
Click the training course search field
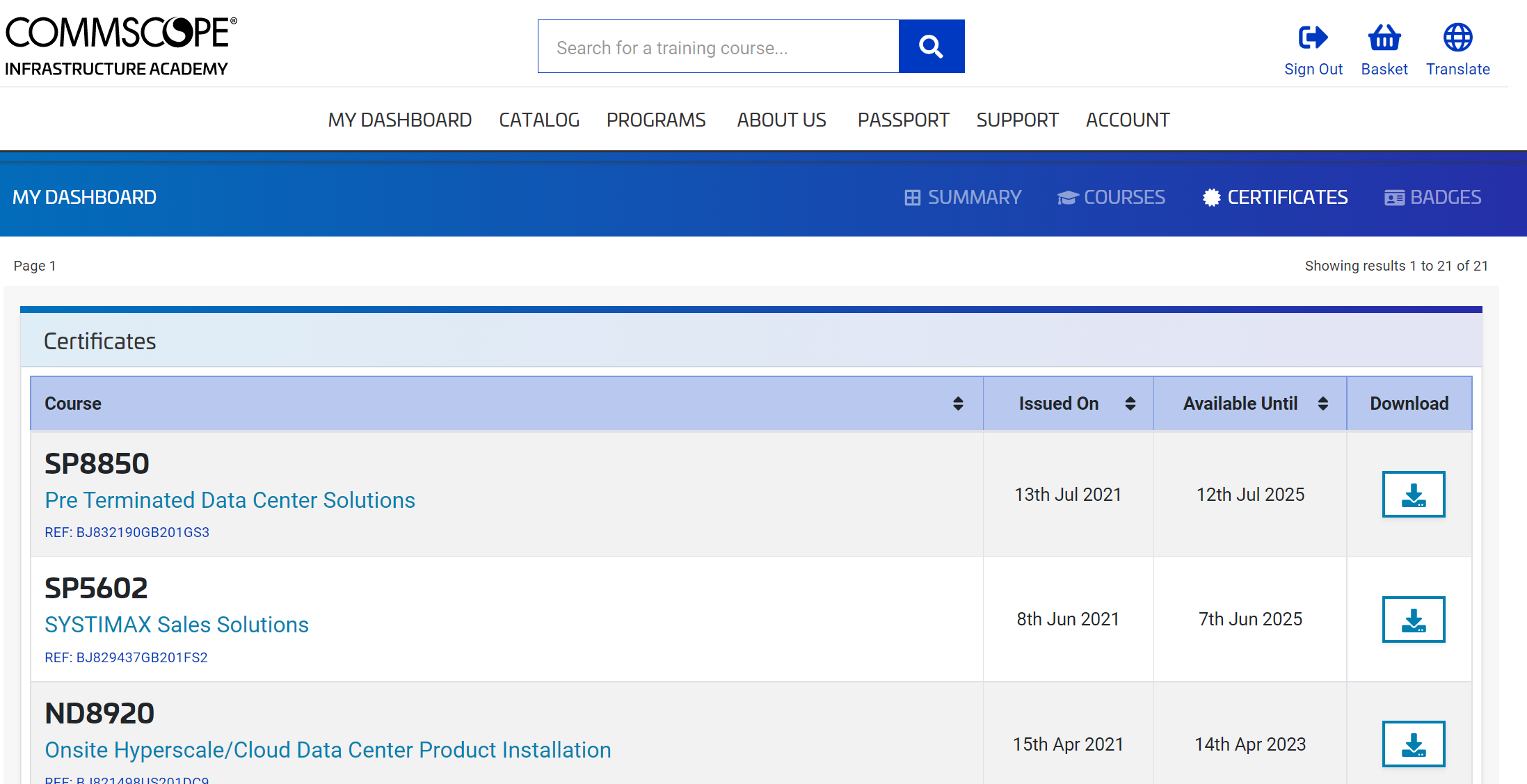pyautogui.click(x=718, y=47)
